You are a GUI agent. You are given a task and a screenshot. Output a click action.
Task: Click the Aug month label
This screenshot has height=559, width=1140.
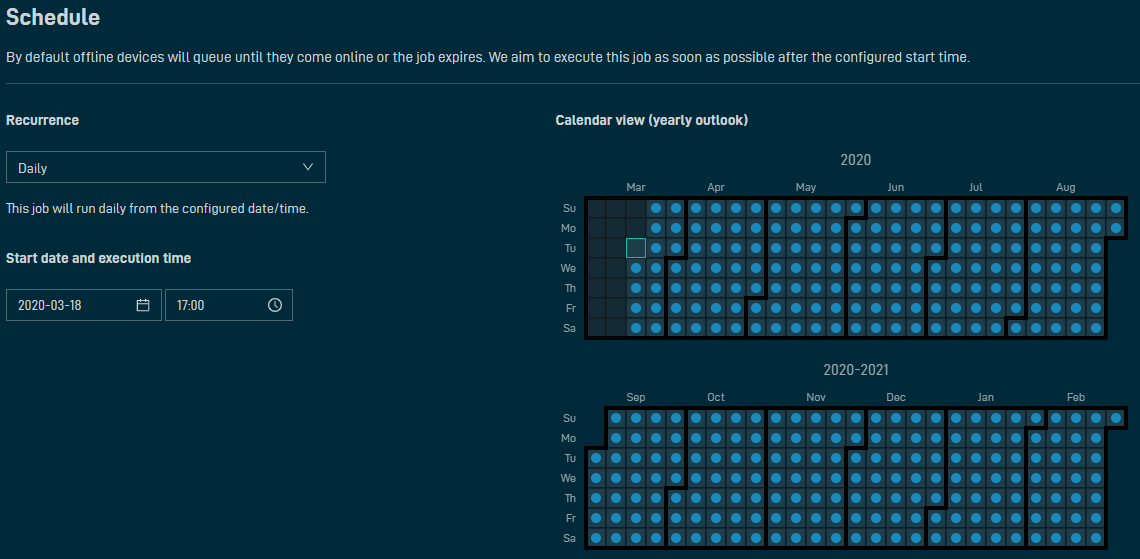[1065, 188]
